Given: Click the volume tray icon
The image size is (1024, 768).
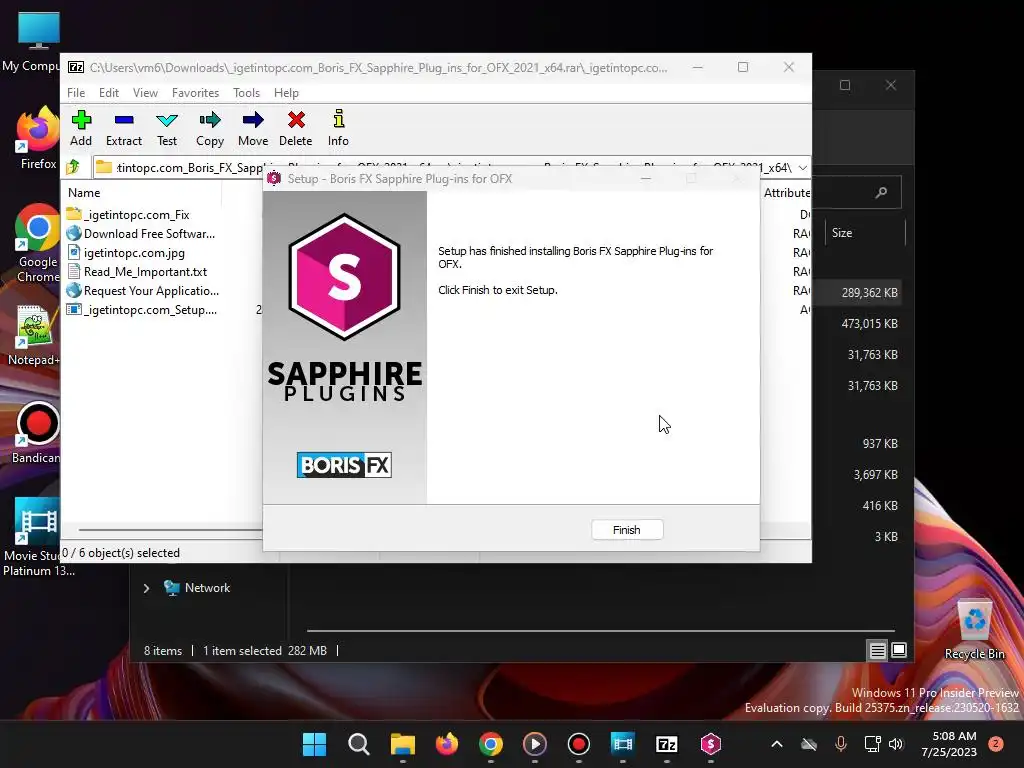Looking at the screenshot, I should point(896,744).
